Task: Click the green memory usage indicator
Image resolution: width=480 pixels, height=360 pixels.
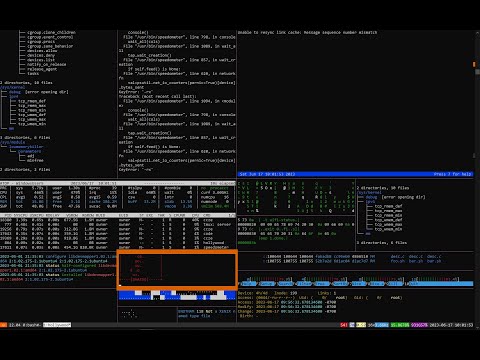Action: click(x=399, y=325)
